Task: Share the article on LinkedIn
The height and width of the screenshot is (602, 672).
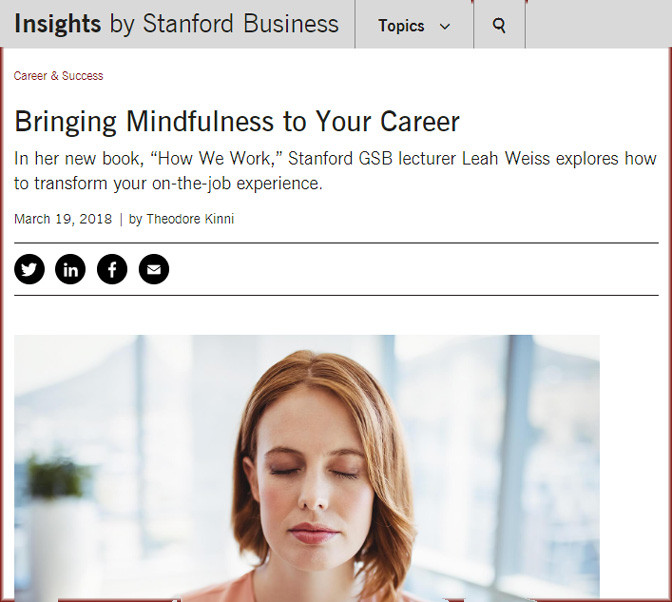Action: point(70,269)
